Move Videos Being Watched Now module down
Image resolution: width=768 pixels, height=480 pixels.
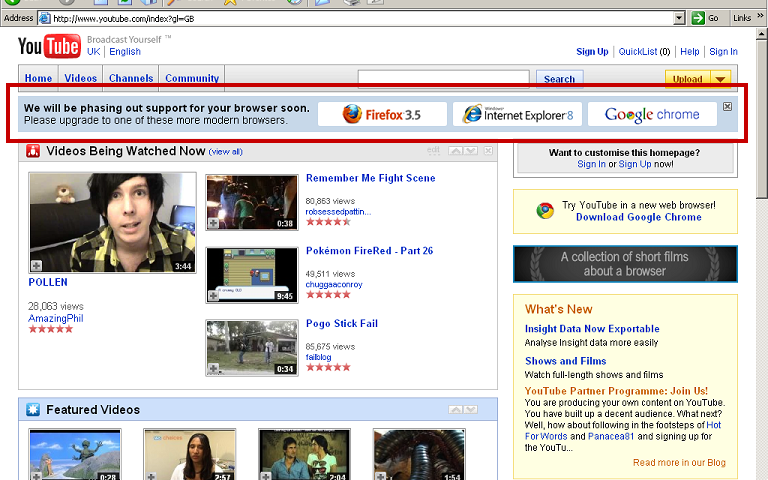click(x=471, y=151)
